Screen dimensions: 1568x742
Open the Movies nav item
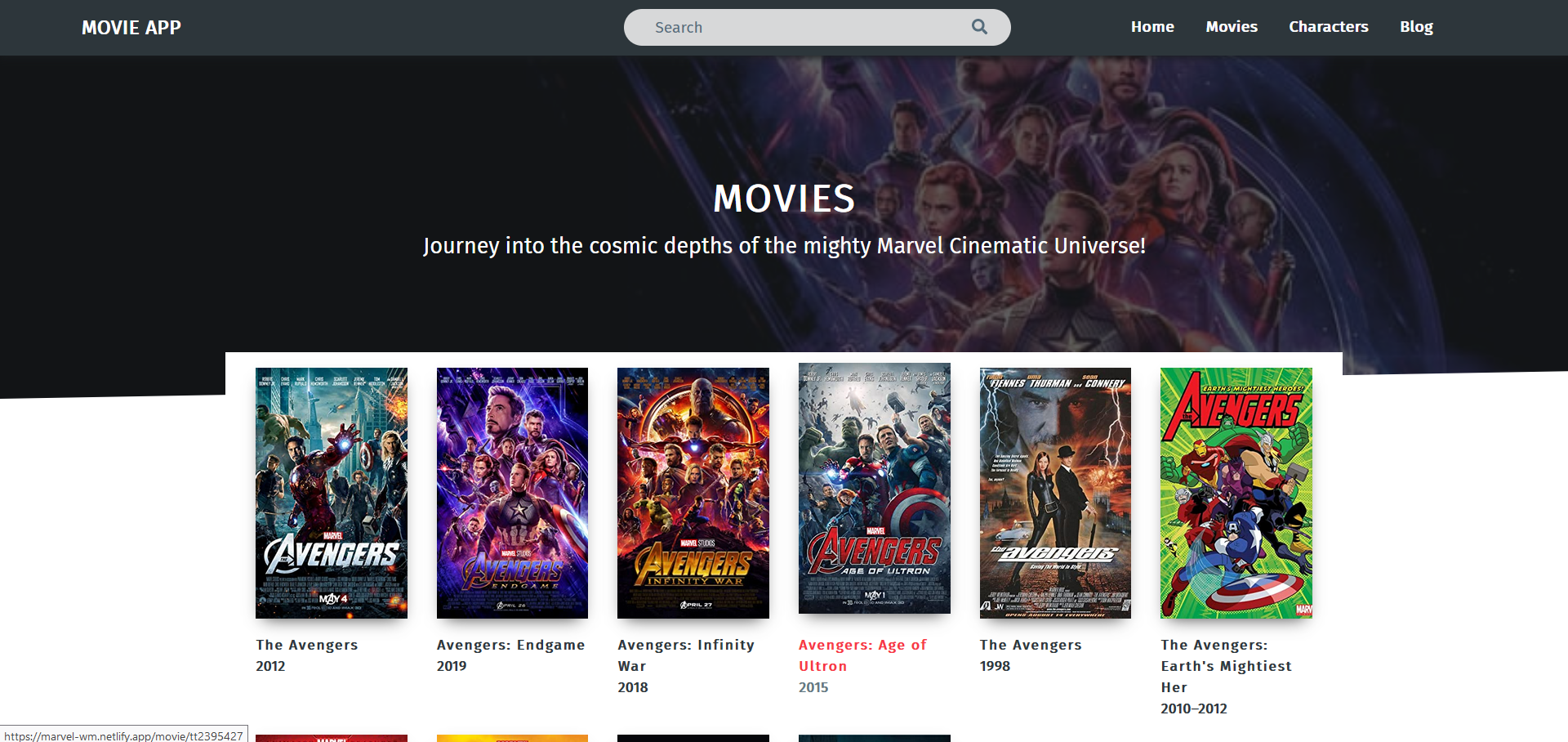[1232, 27]
